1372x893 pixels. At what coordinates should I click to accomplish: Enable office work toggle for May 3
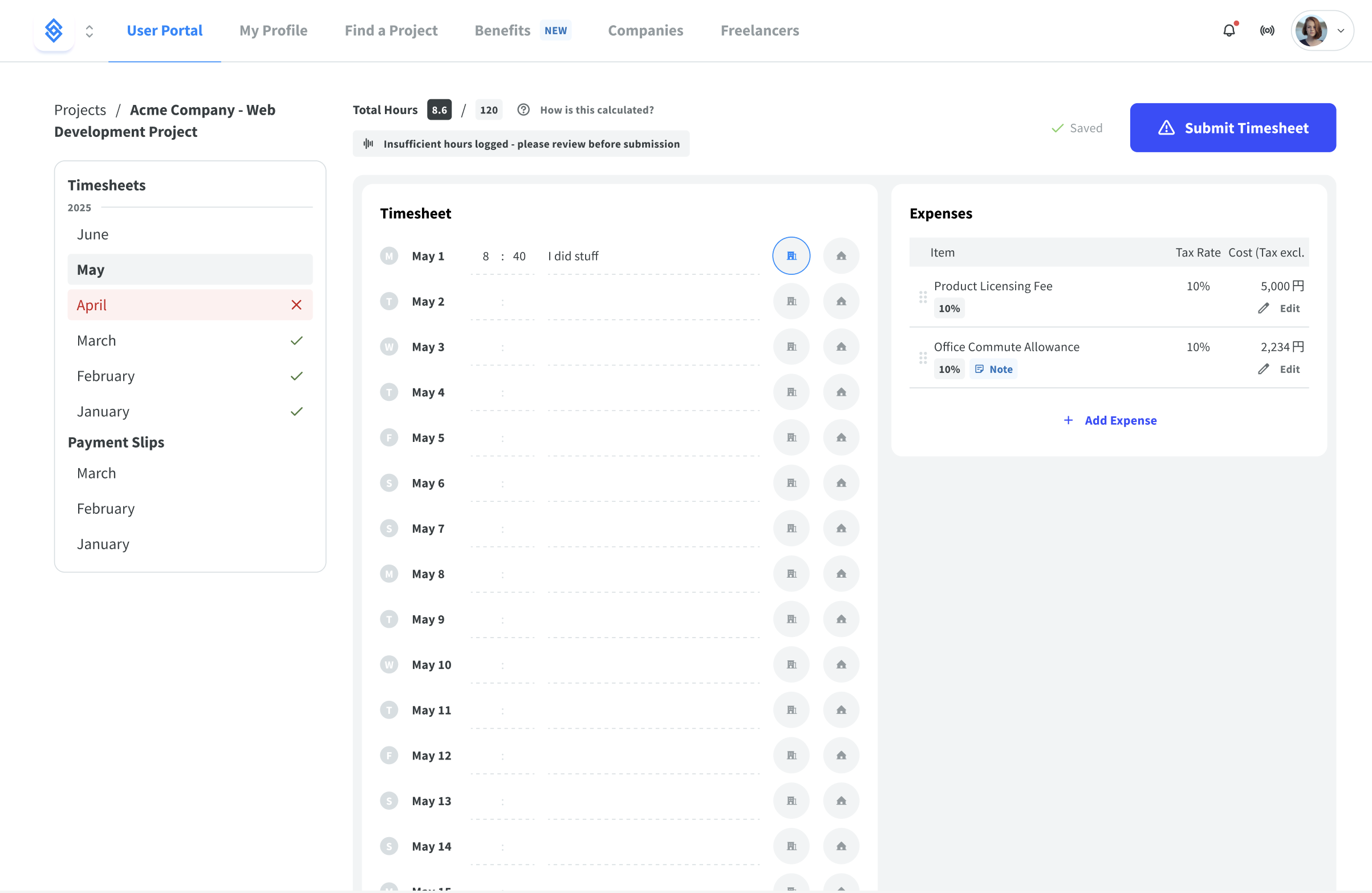coord(791,347)
